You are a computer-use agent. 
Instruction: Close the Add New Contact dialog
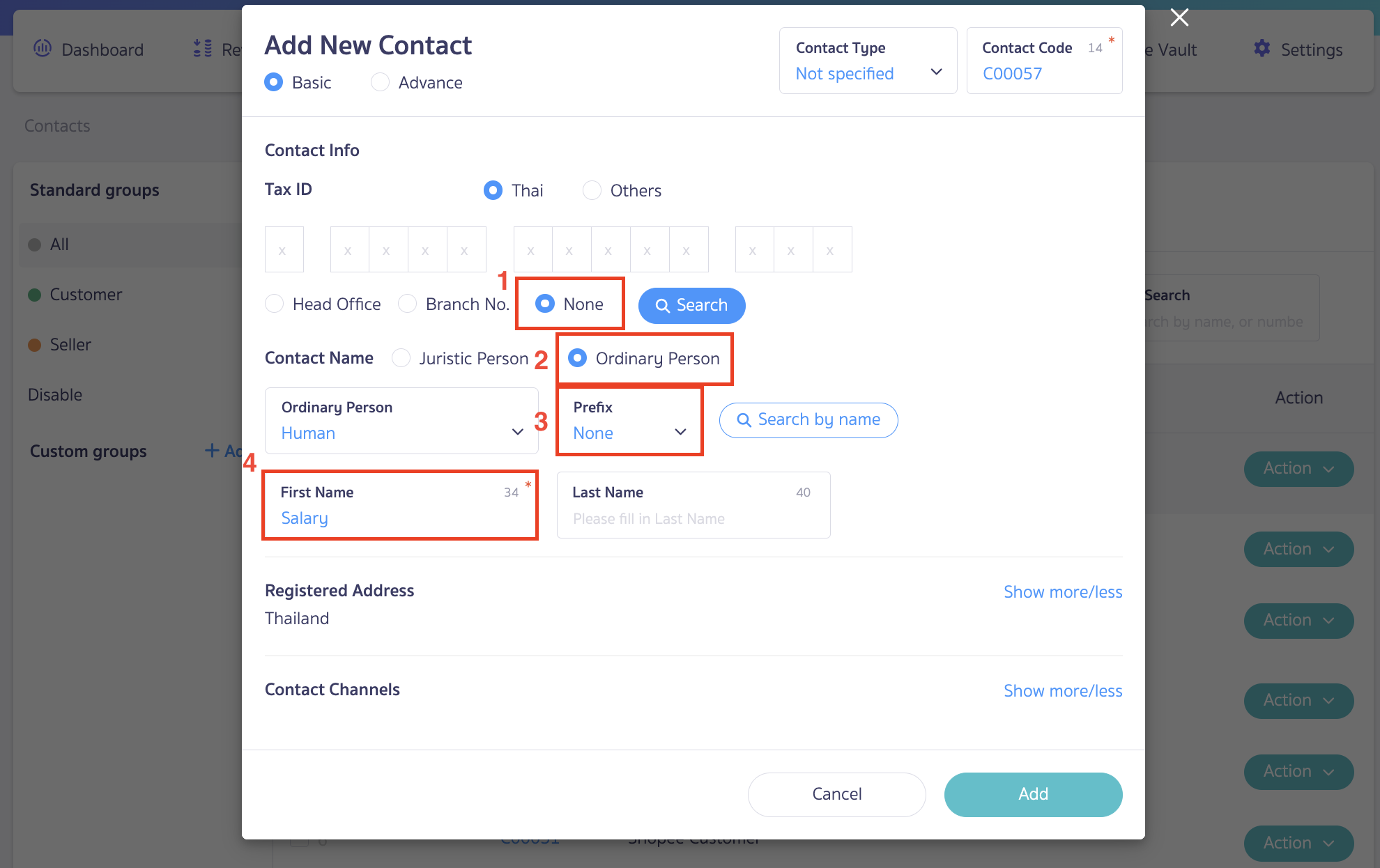coord(1179,17)
